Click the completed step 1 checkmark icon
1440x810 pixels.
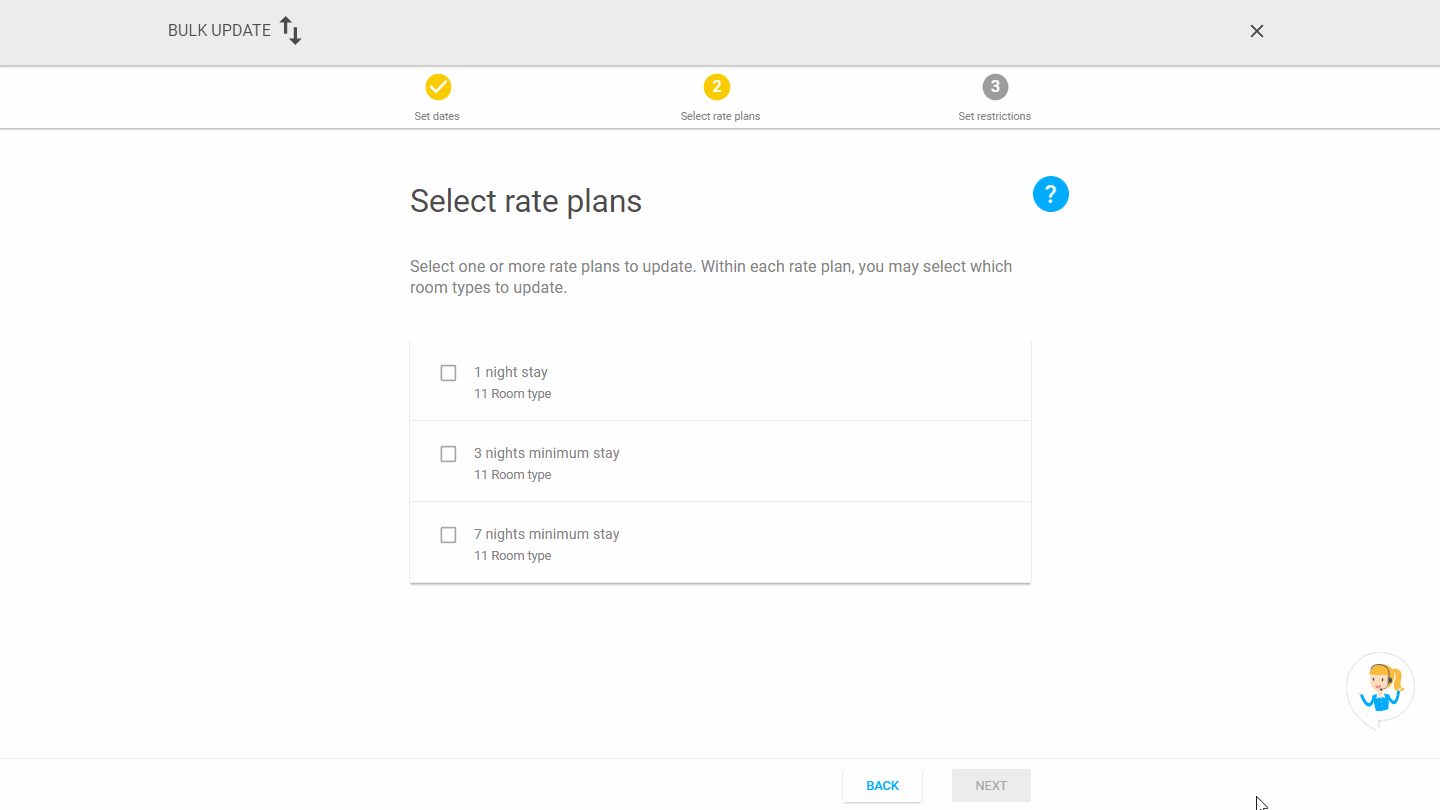tap(438, 87)
